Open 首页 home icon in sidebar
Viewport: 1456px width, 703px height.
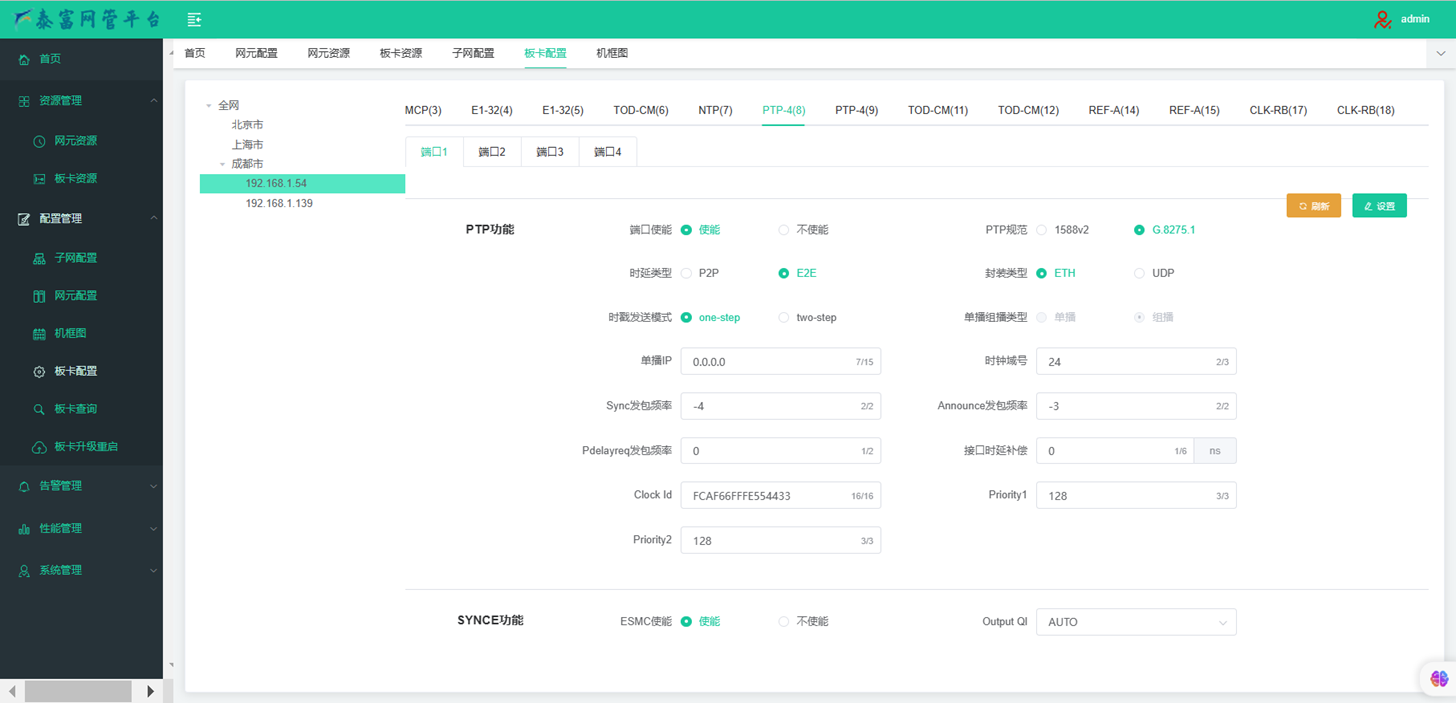pos(25,60)
